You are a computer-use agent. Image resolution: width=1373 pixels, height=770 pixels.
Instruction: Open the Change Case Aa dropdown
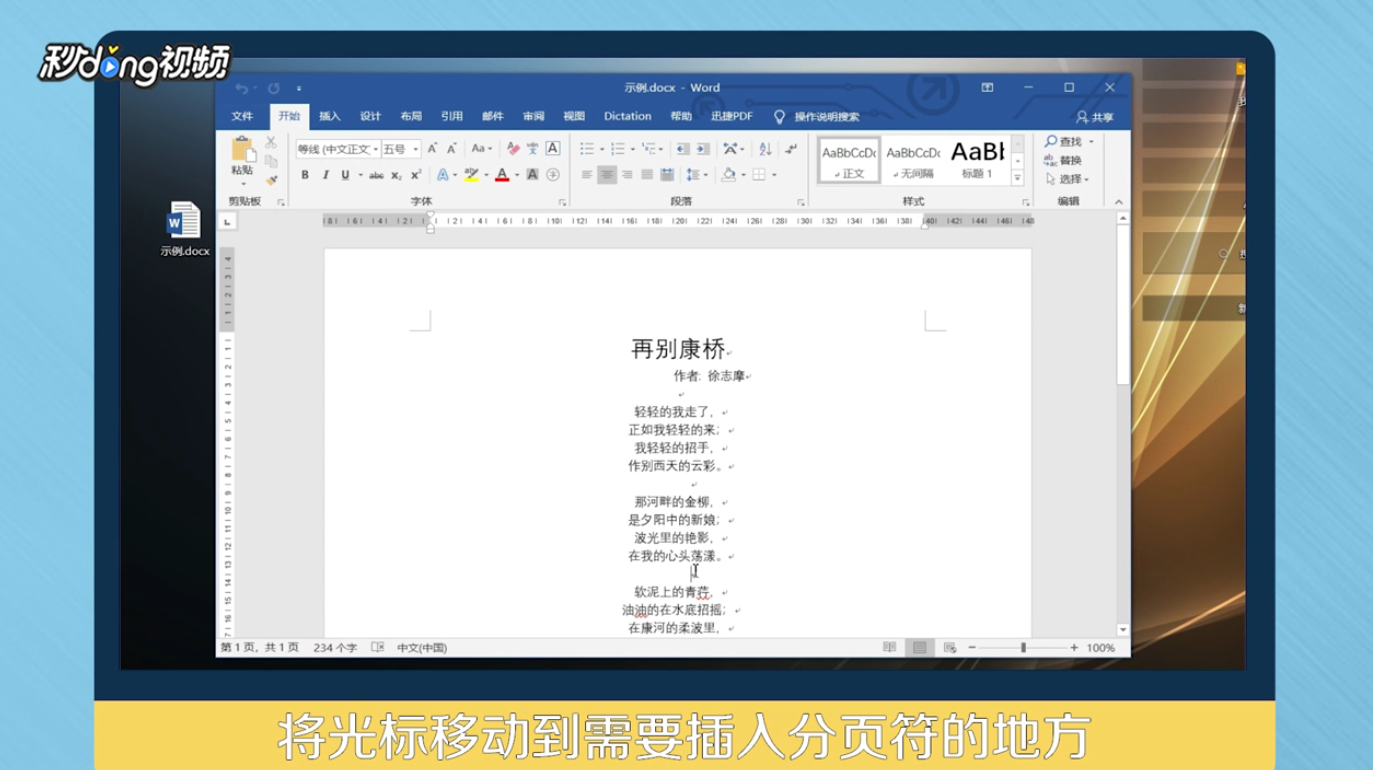482,149
